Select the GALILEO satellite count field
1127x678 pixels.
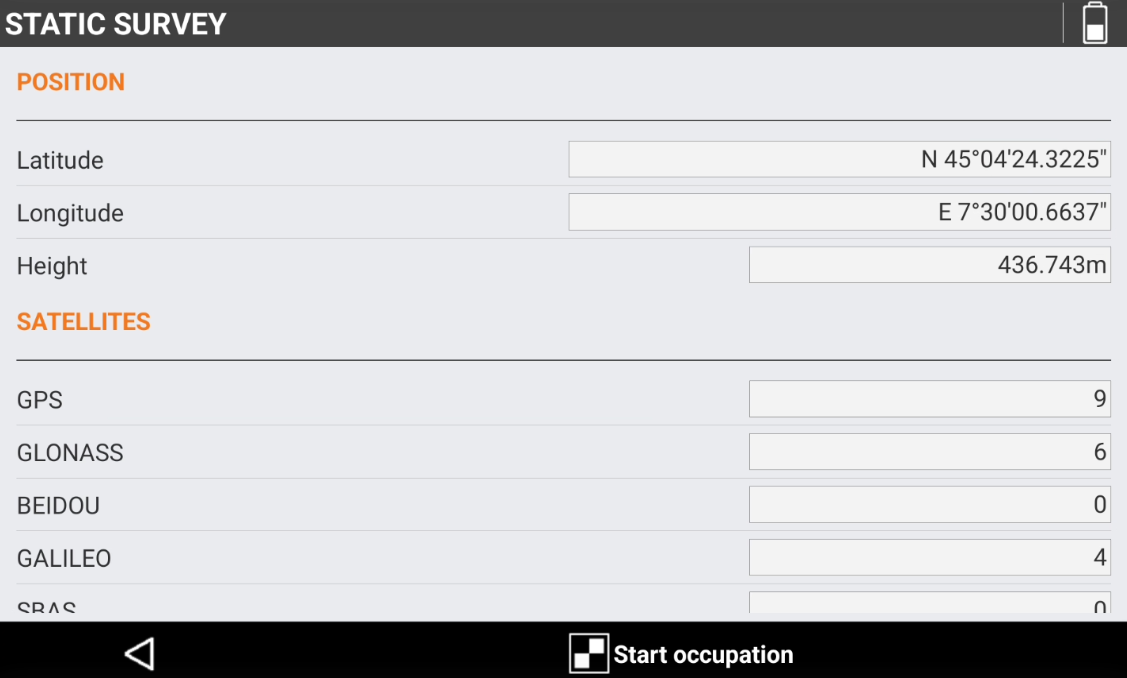click(x=929, y=558)
